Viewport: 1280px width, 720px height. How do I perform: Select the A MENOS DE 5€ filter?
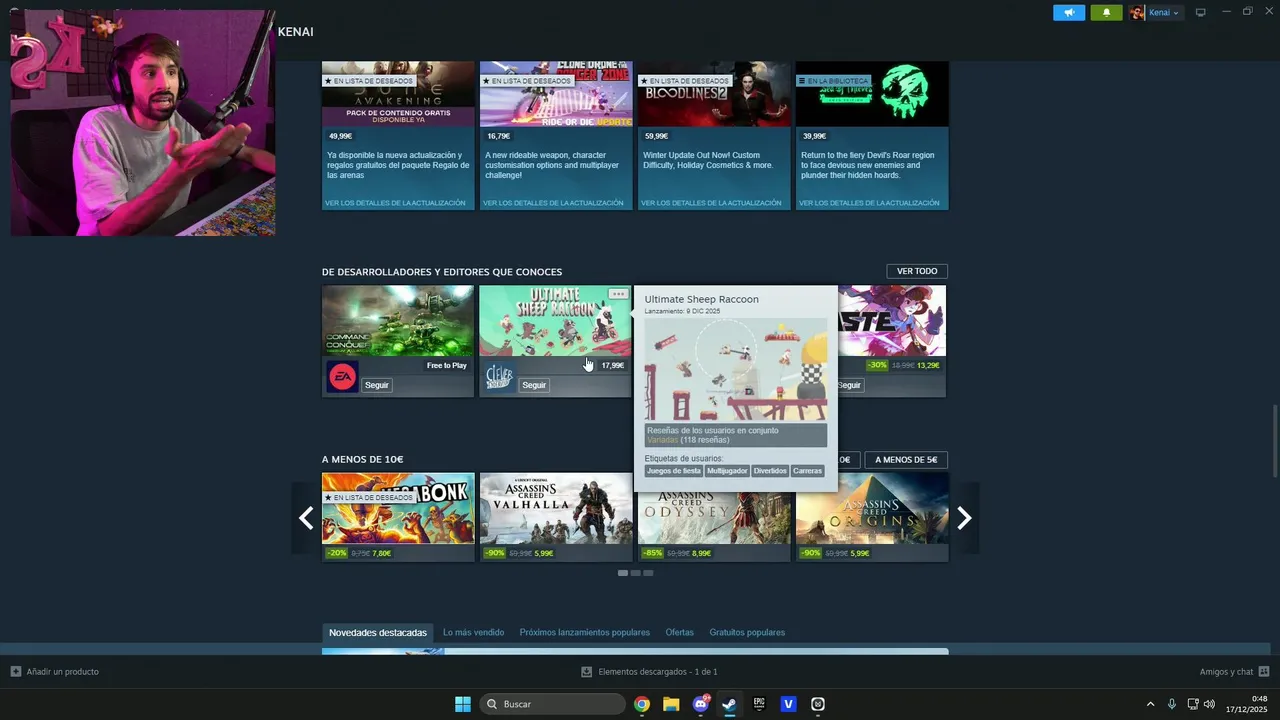click(x=906, y=460)
